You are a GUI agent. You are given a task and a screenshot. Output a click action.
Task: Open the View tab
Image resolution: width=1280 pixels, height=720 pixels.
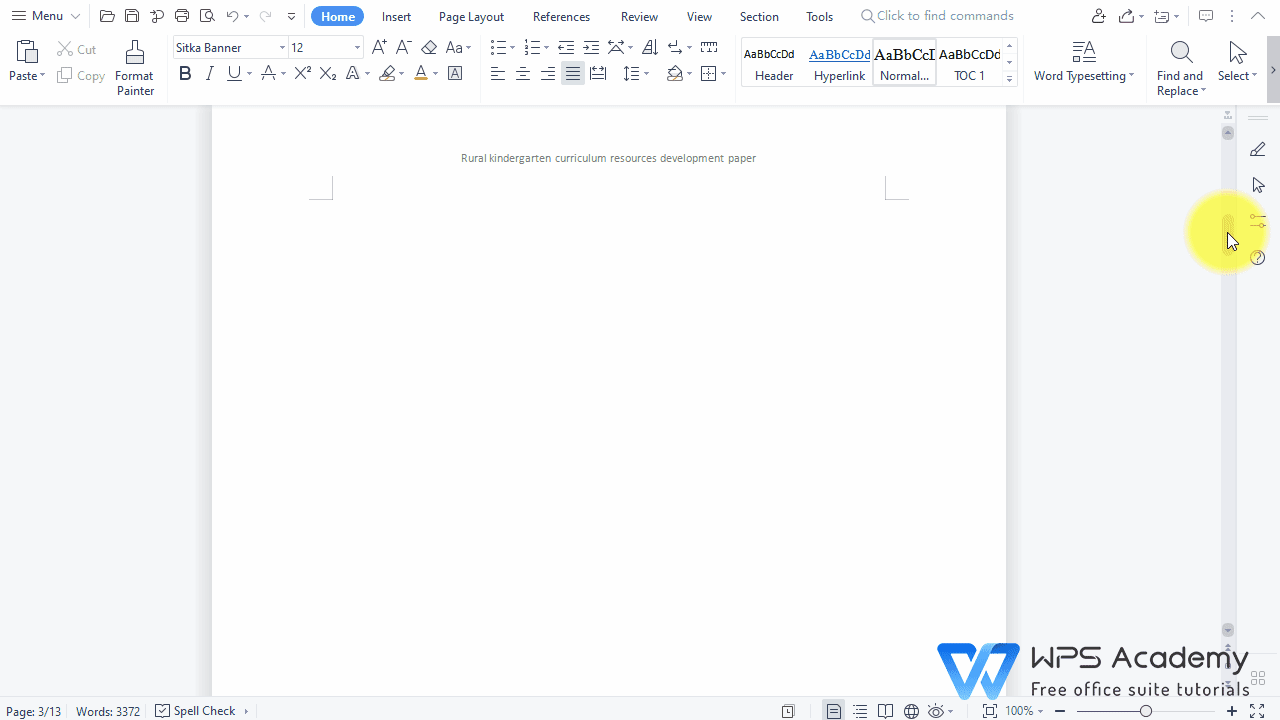699,16
